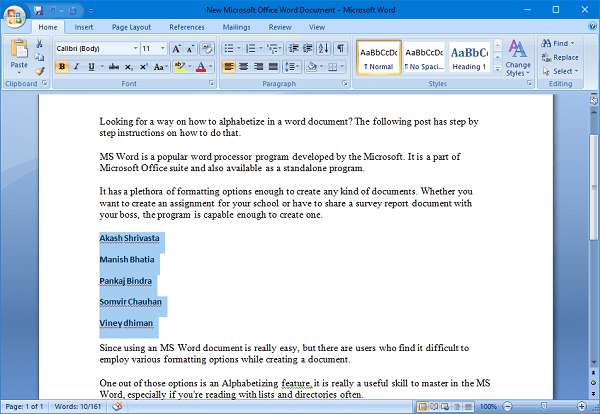Click the Copy icon in Clipboard group
The width and height of the screenshot is (600, 414).
pyautogui.click(x=39, y=57)
